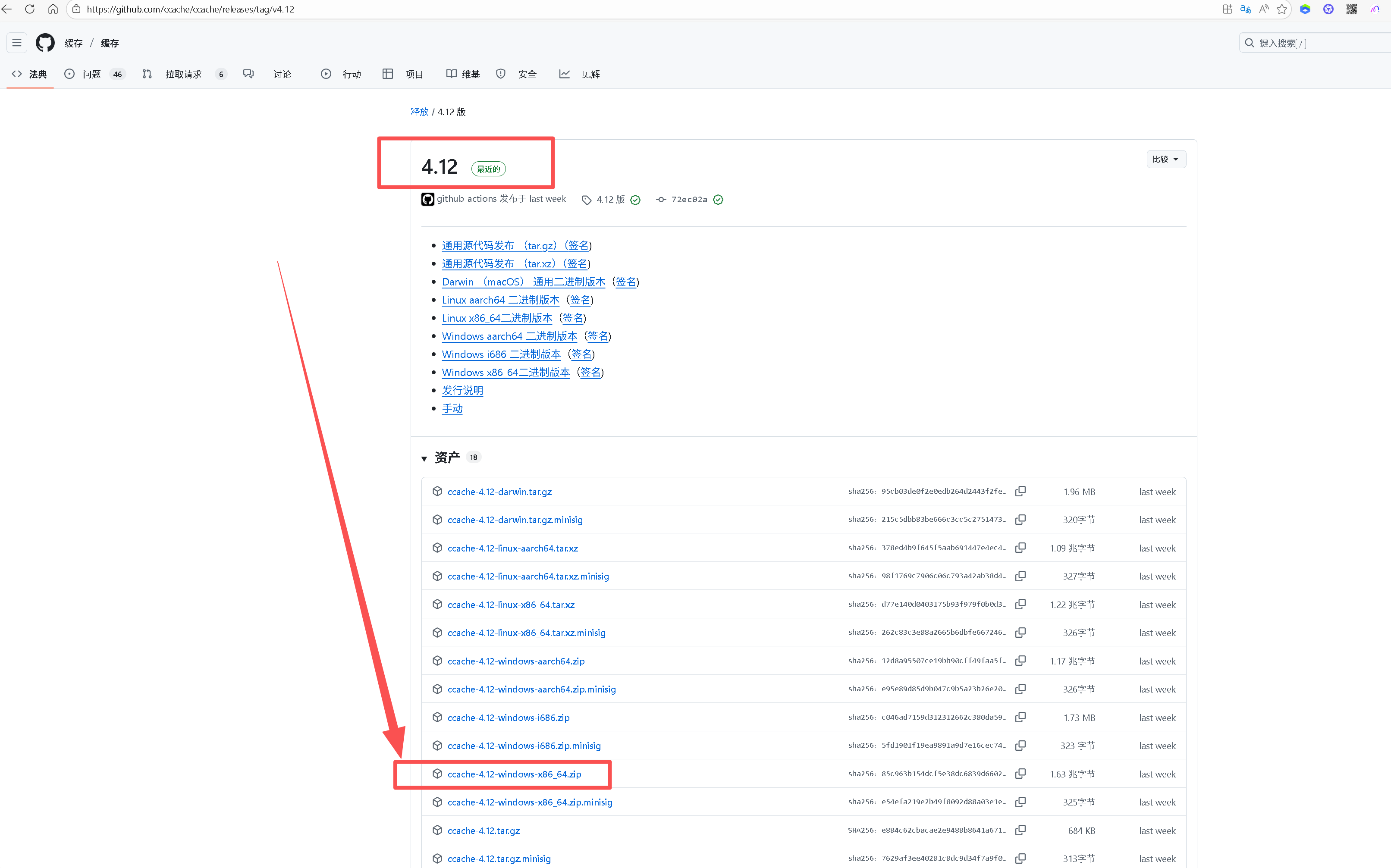
Task: Focus the 键入搜索 search field
Action: click(x=1315, y=43)
